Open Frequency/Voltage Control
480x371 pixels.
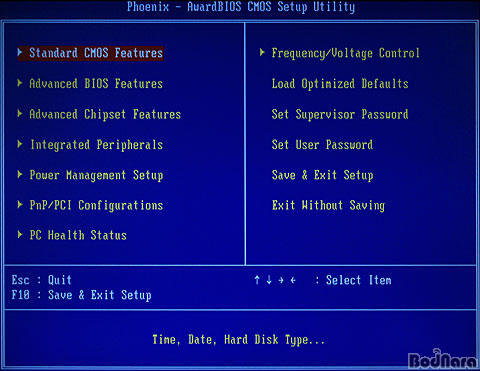346,53
